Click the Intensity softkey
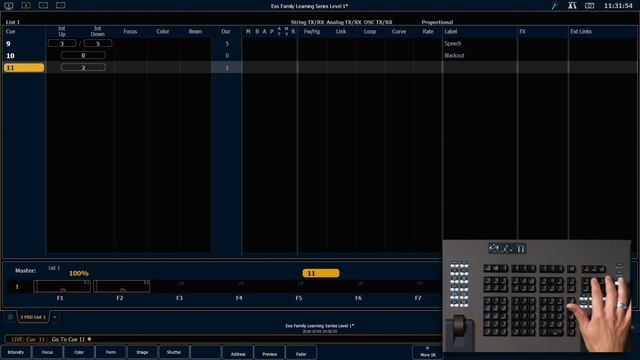The image size is (640, 360). [16, 352]
